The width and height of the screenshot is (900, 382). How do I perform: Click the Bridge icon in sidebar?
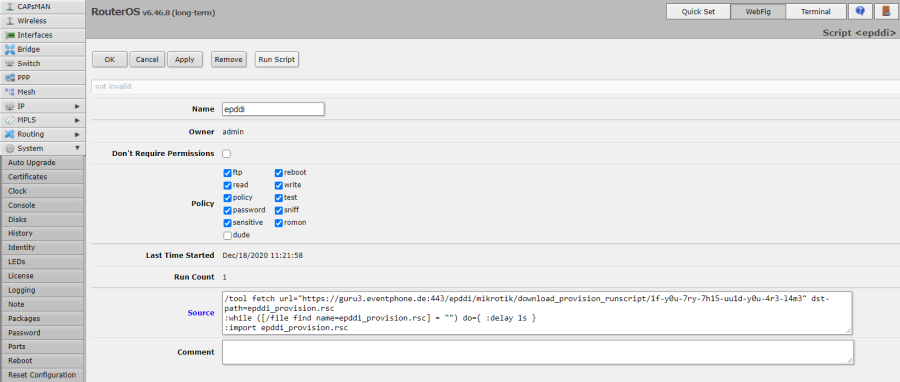coord(10,49)
